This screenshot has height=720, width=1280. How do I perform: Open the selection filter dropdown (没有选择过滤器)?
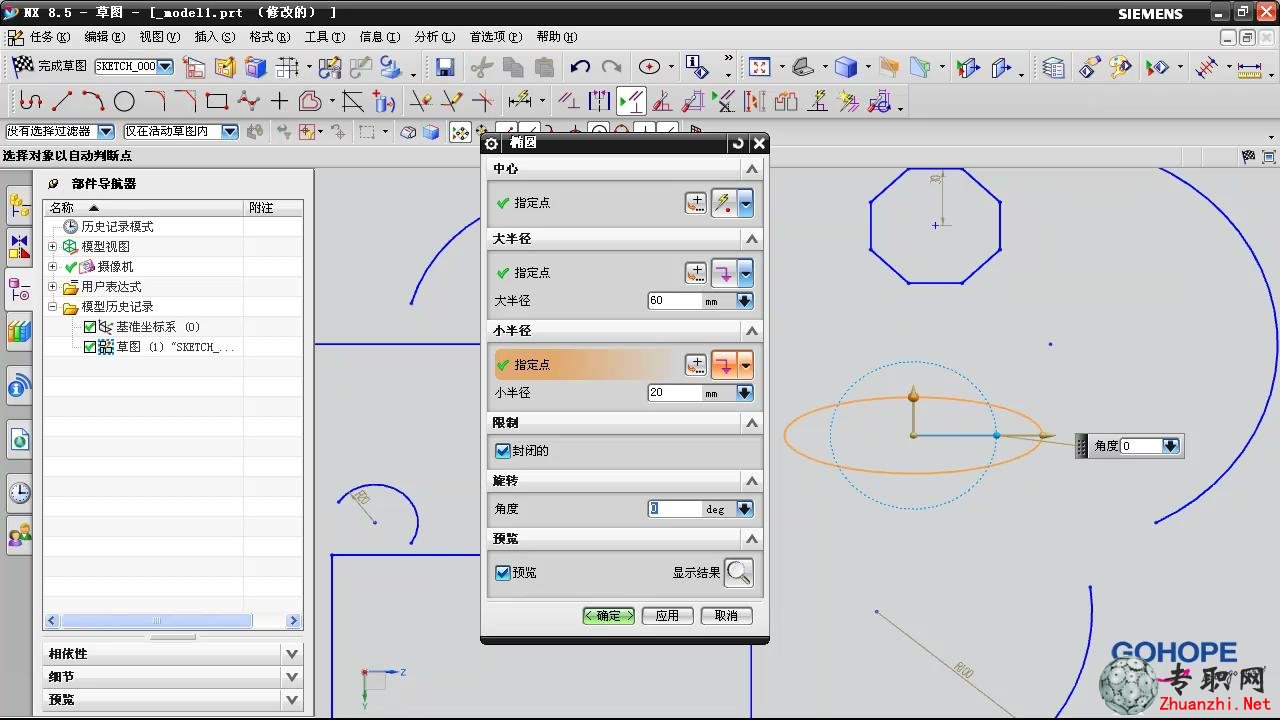(x=106, y=131)
